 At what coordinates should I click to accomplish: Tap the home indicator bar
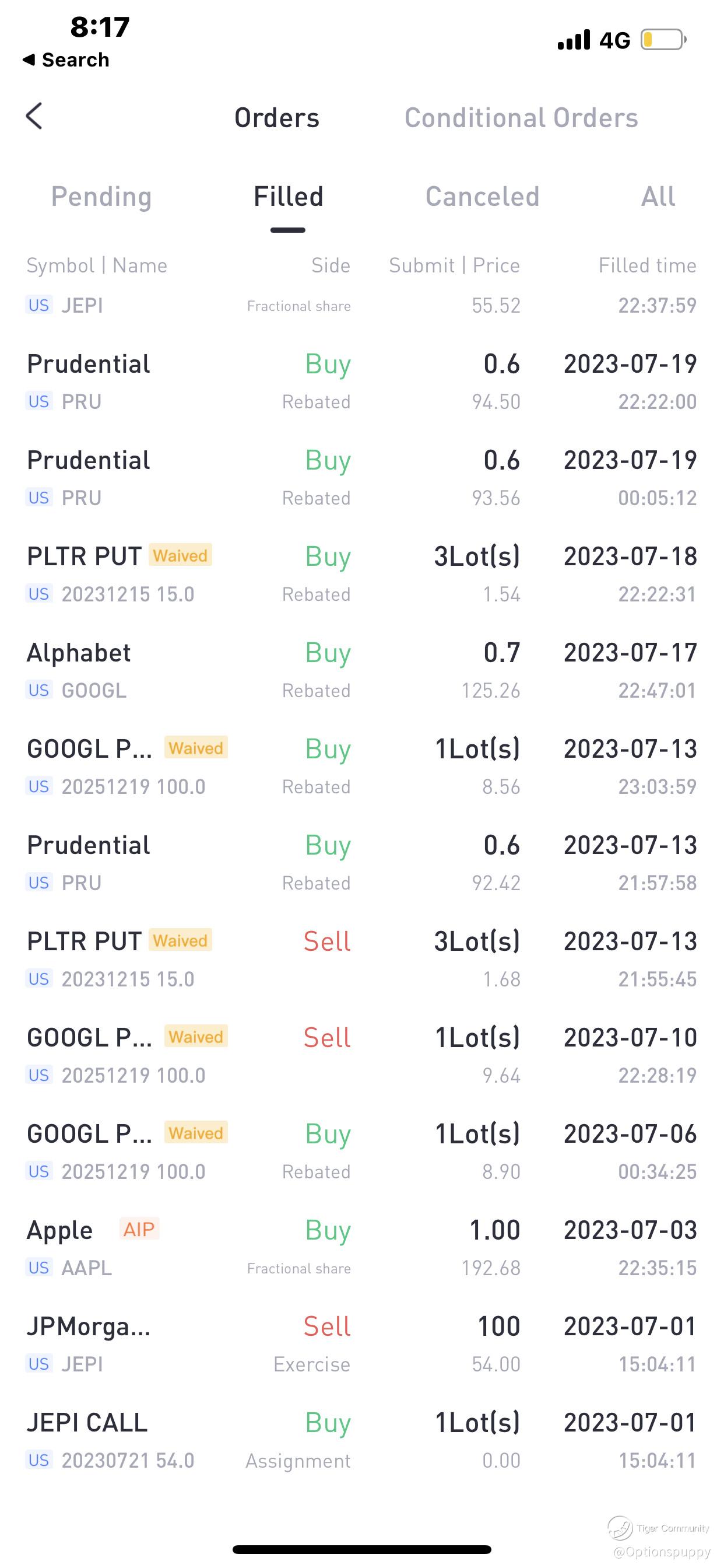(x=361, y=1549)
